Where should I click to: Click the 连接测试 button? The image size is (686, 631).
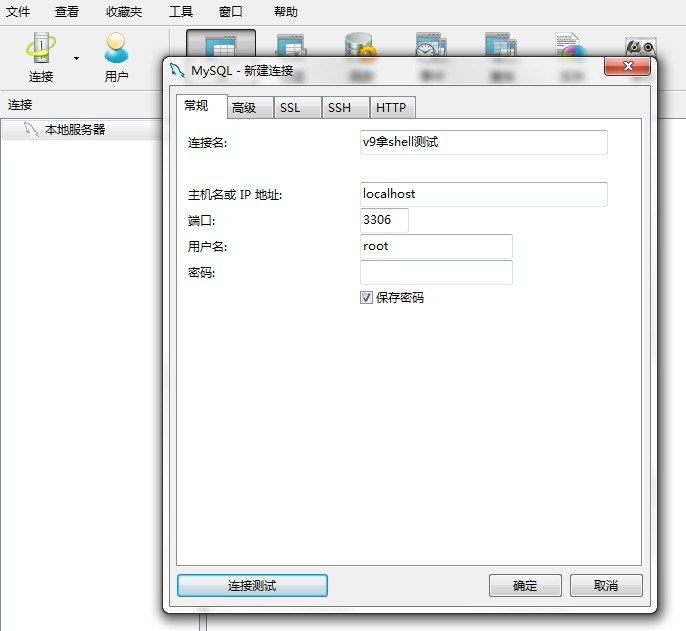(252, 585)
